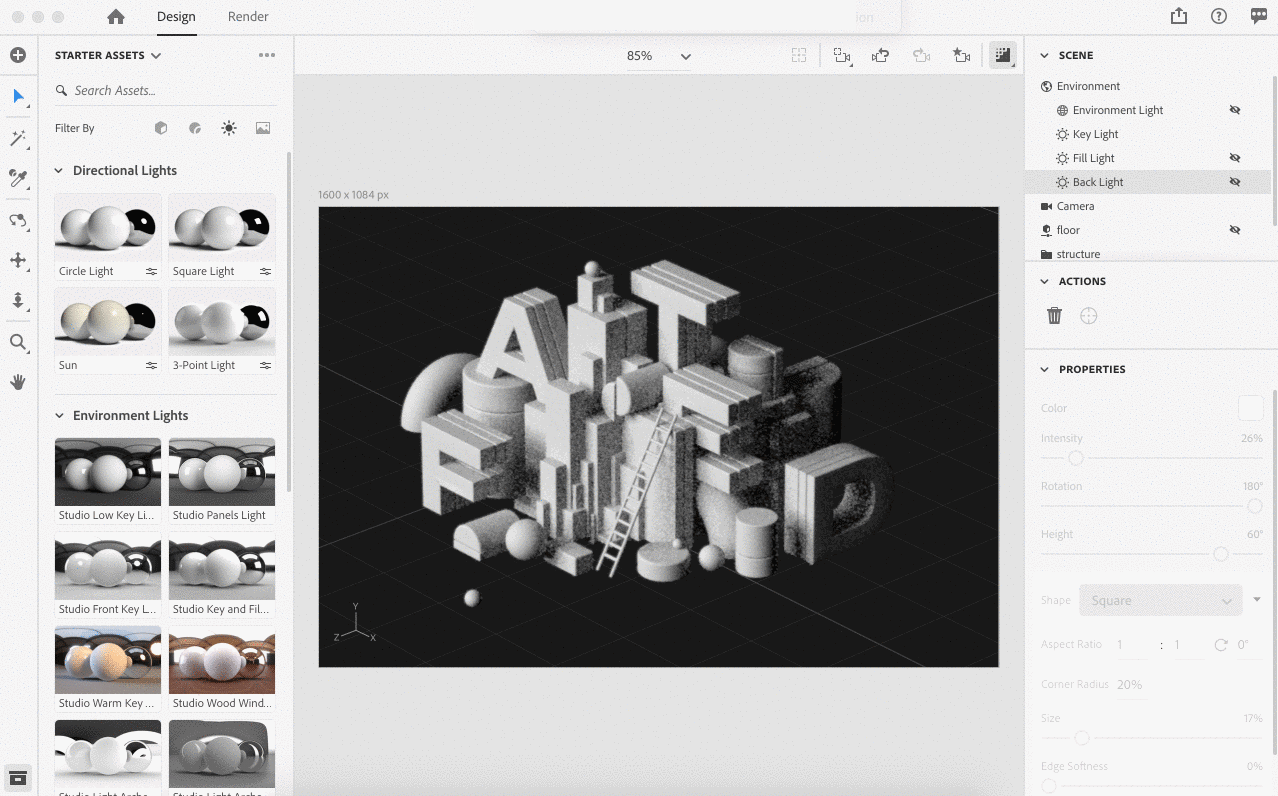Collapse the Scene panel
The image size is (1278, 796).
coord(1045,56)
